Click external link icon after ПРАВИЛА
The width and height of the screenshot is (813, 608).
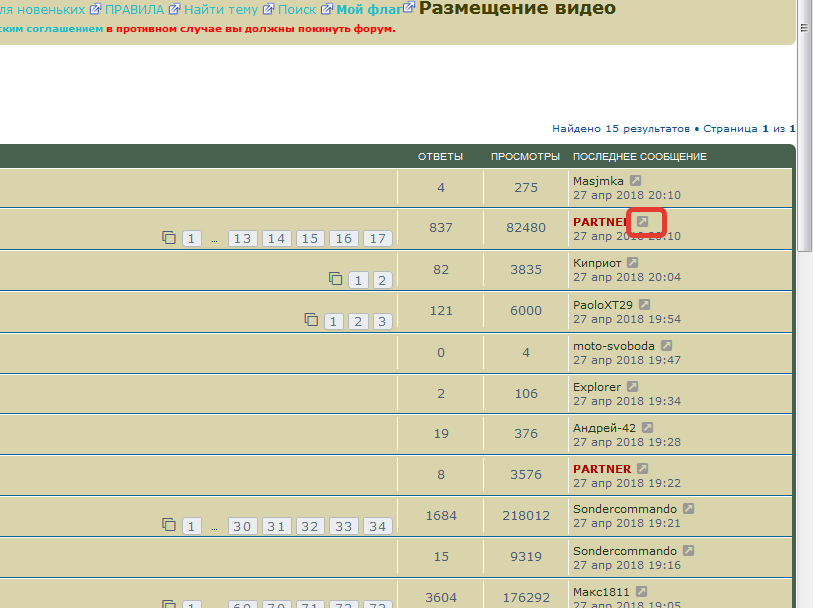(x=174, y=9)
